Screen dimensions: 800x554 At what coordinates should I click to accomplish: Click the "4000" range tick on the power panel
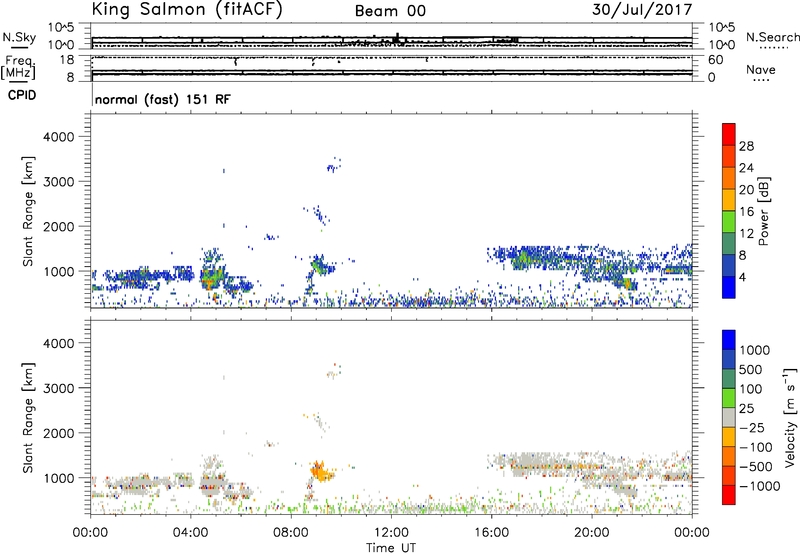point(58,137)
